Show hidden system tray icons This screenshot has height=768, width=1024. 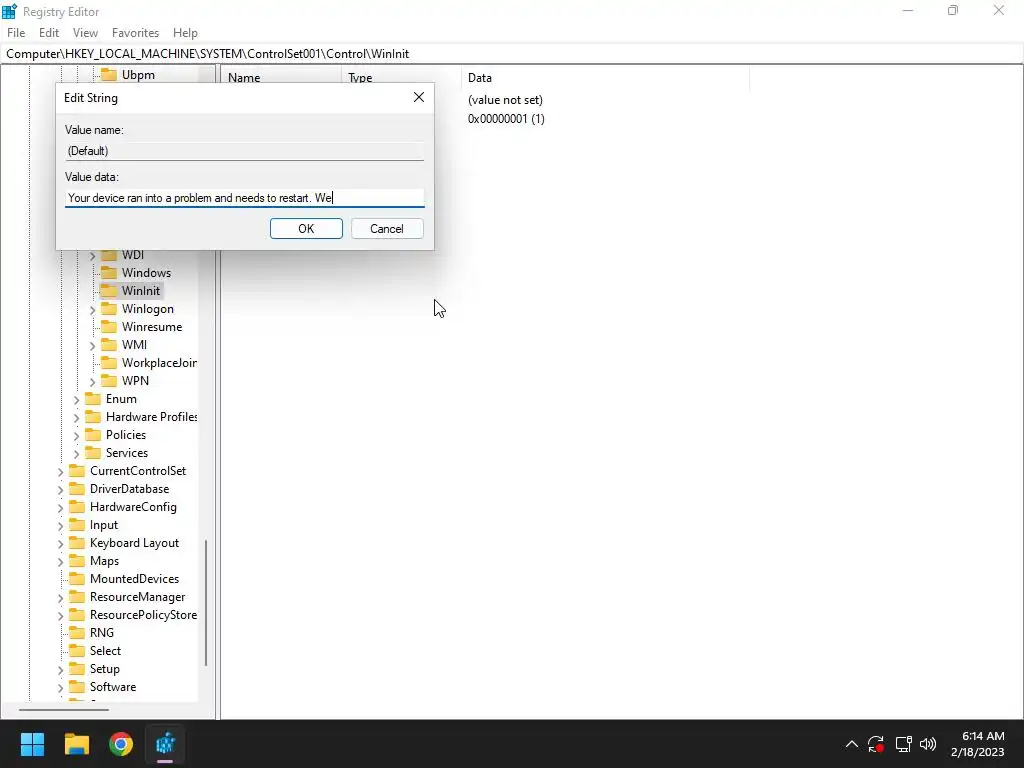tap(852, 744)
